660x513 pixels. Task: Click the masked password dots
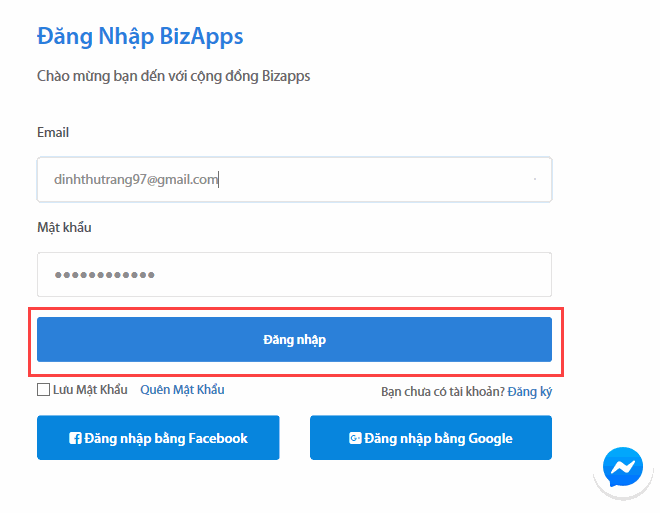[x=104, y=275]
